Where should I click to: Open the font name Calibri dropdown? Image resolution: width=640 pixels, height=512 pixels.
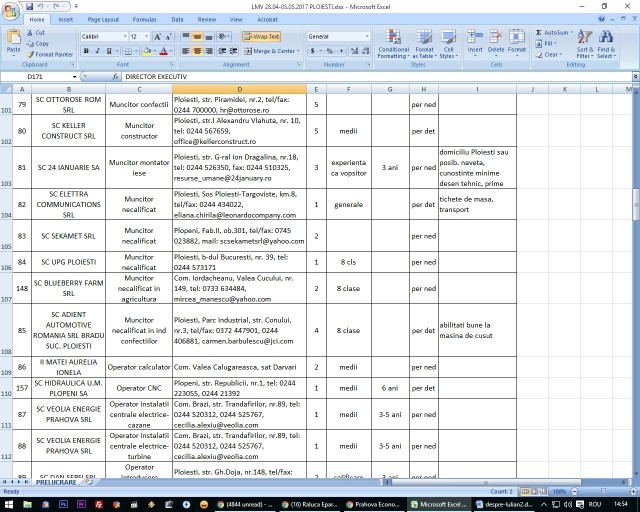coord(125,37)
